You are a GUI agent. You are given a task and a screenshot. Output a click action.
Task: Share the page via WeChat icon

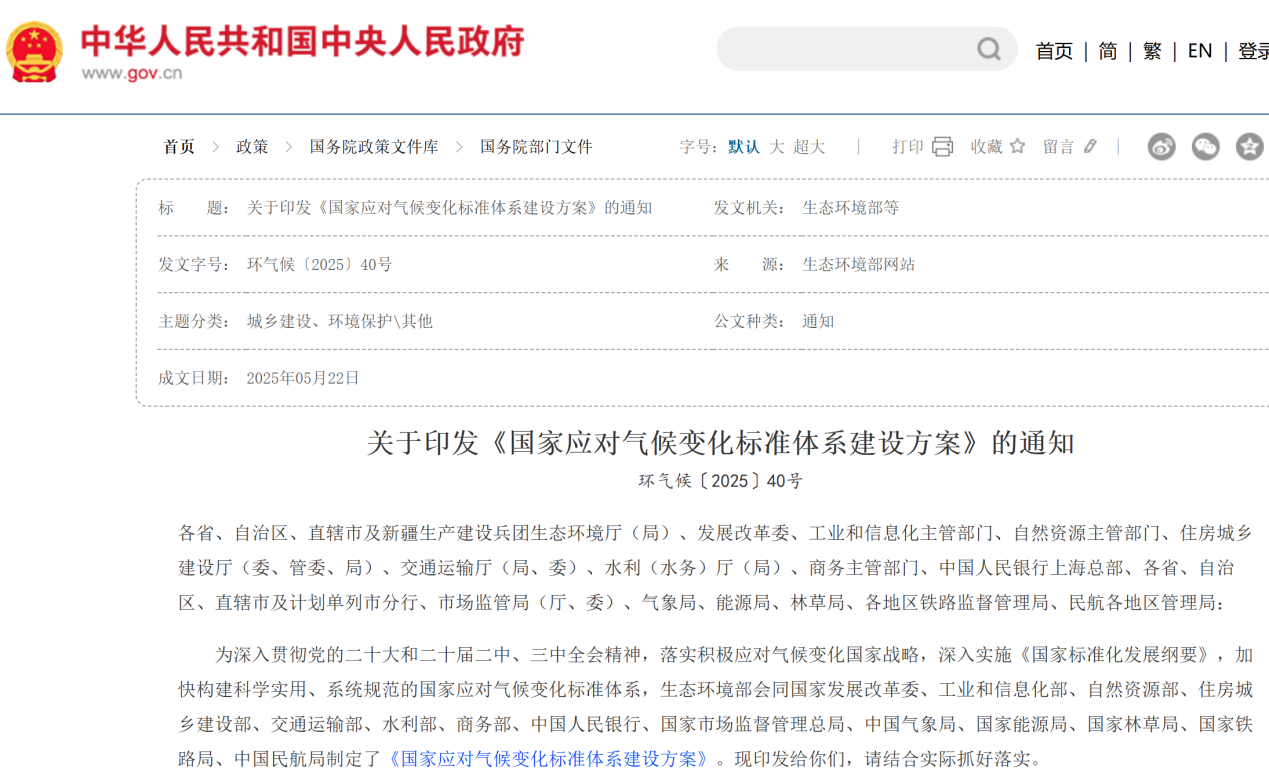1205,147
